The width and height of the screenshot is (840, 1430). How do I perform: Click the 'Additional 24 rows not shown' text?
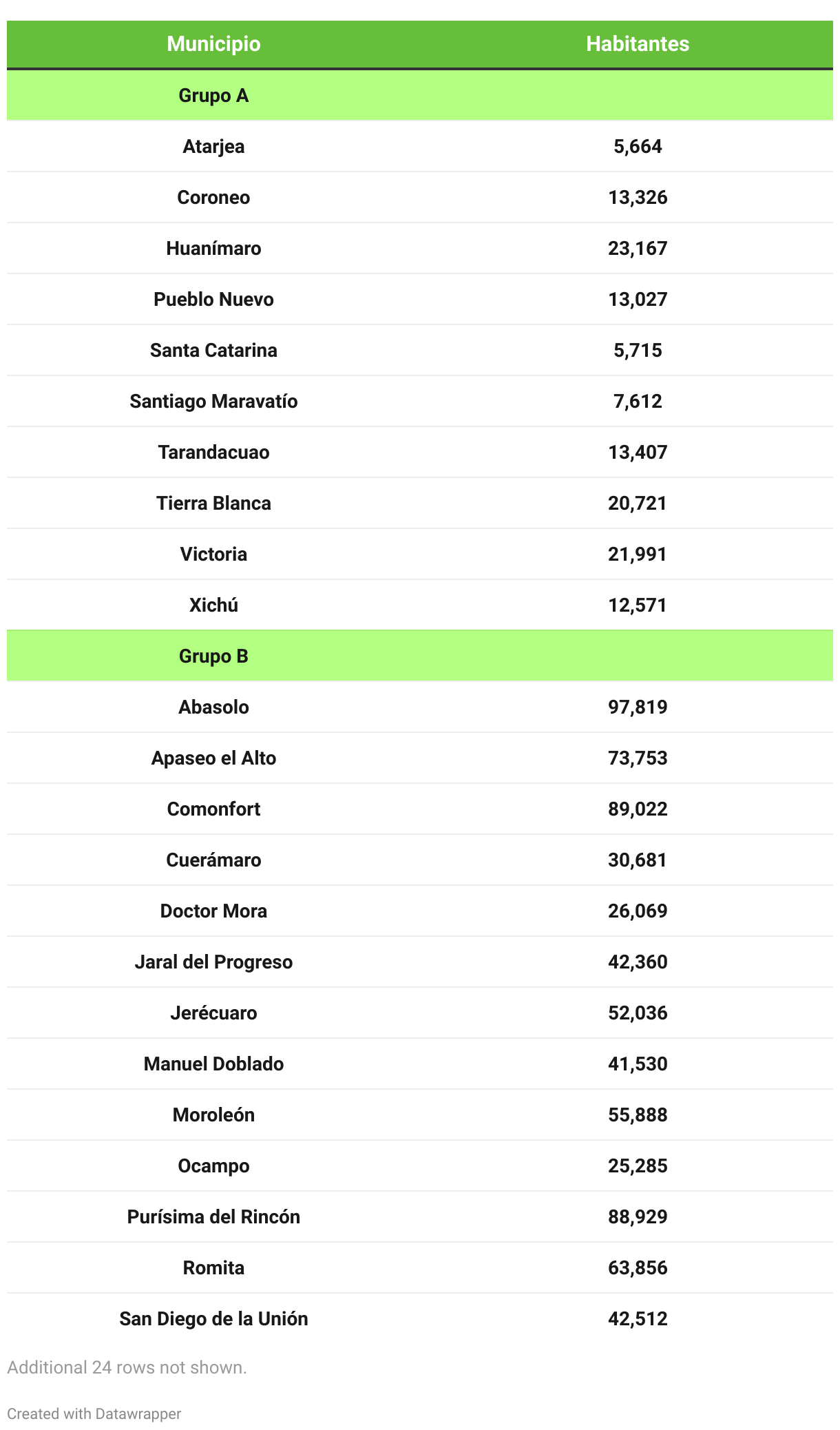(x=127, y=1367)
